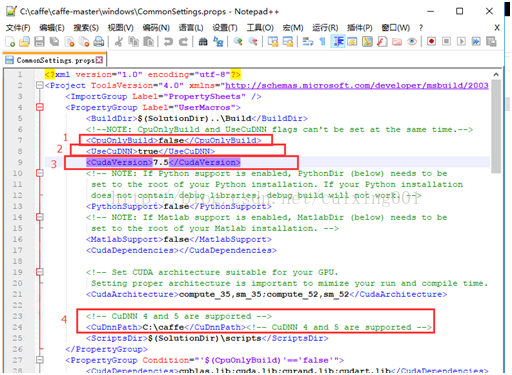Click the save recorded macro icon
Viewport: 512px width, 375px height.
pos(491,42)
